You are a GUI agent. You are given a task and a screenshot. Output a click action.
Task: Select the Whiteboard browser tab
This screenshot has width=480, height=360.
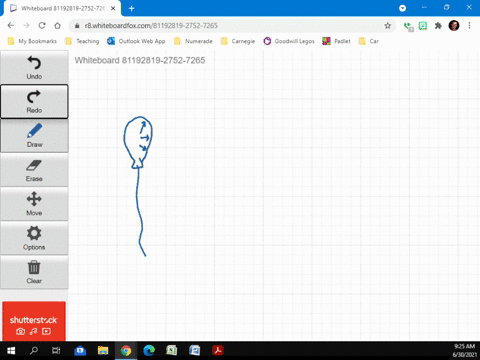pyautogui.click(x=62, y=8)
